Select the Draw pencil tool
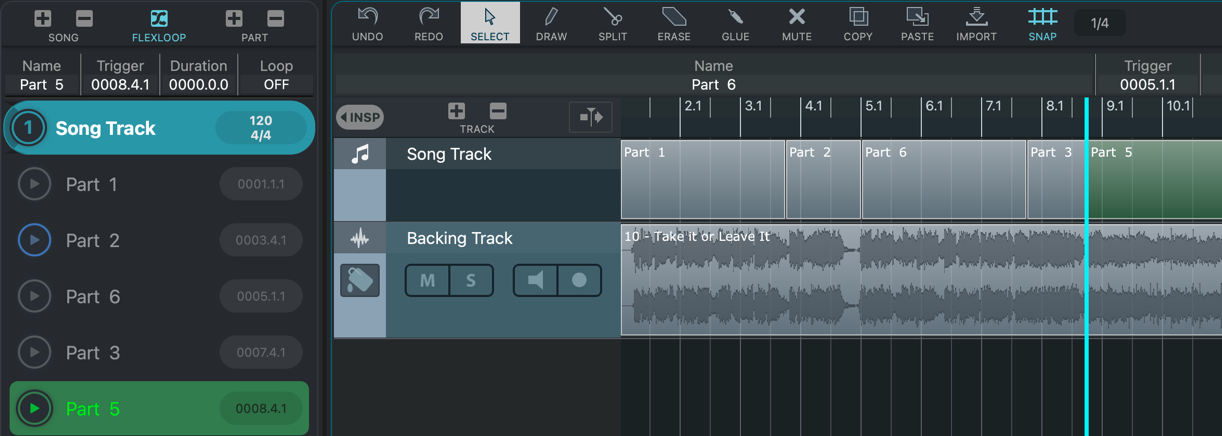This screenshot has height=436, width=1222. (551, 23)
